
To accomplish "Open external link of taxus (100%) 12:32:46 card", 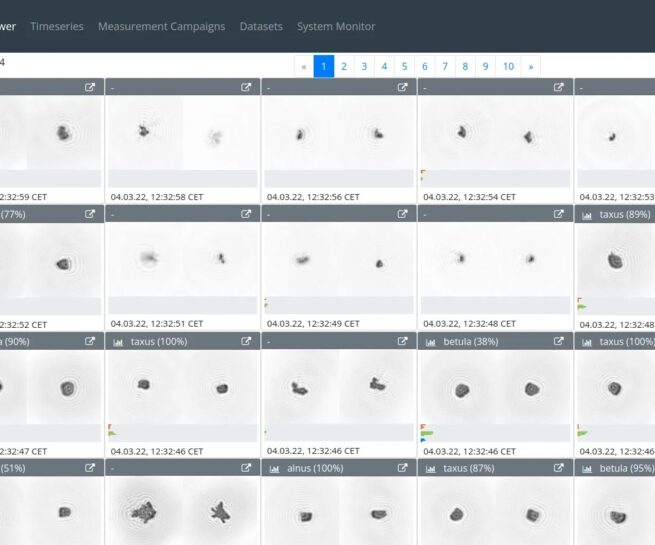I will [x=246, y=341].
